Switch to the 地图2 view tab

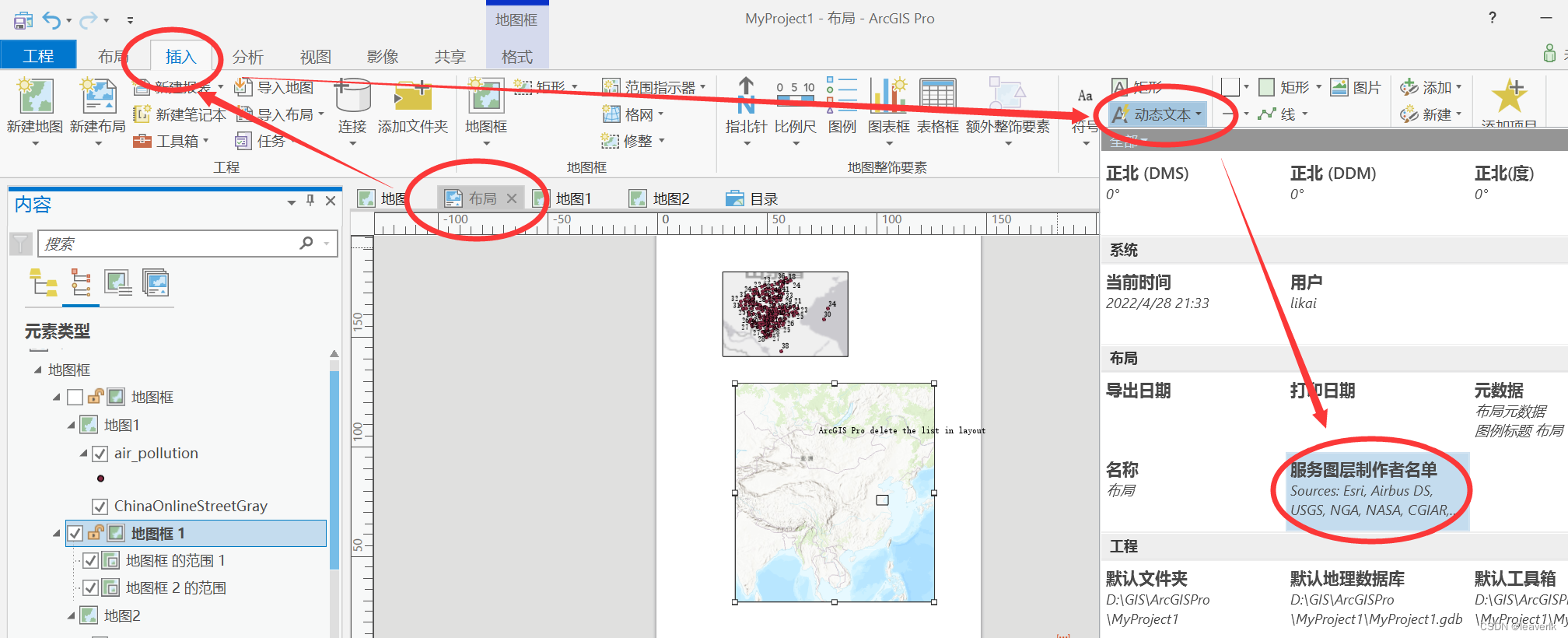pyautogui.click(x=660, y=198)
